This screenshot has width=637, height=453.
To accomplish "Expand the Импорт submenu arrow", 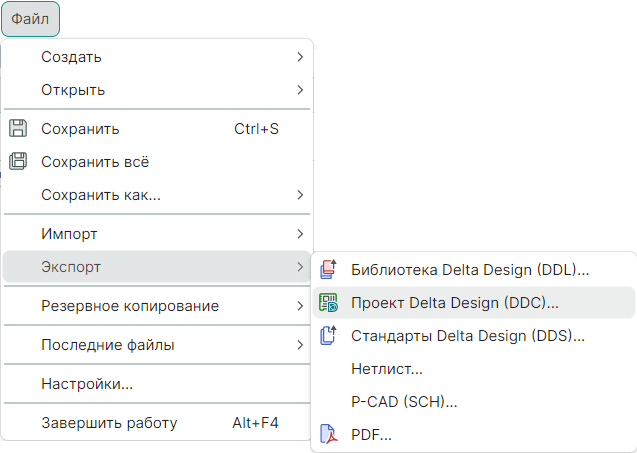I will point(300,234).
